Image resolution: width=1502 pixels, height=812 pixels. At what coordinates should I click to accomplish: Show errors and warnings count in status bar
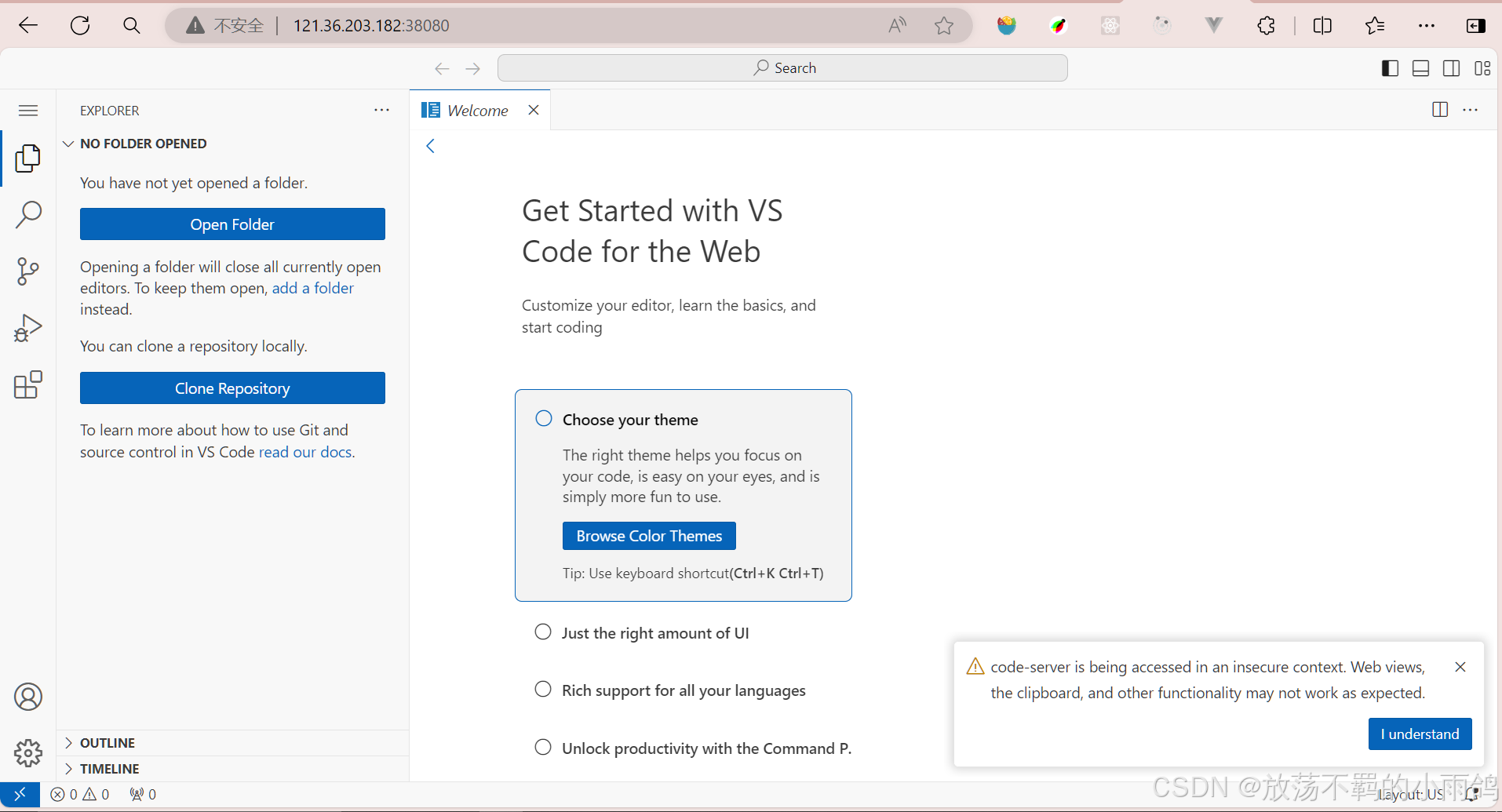click(x=80, y=795)
